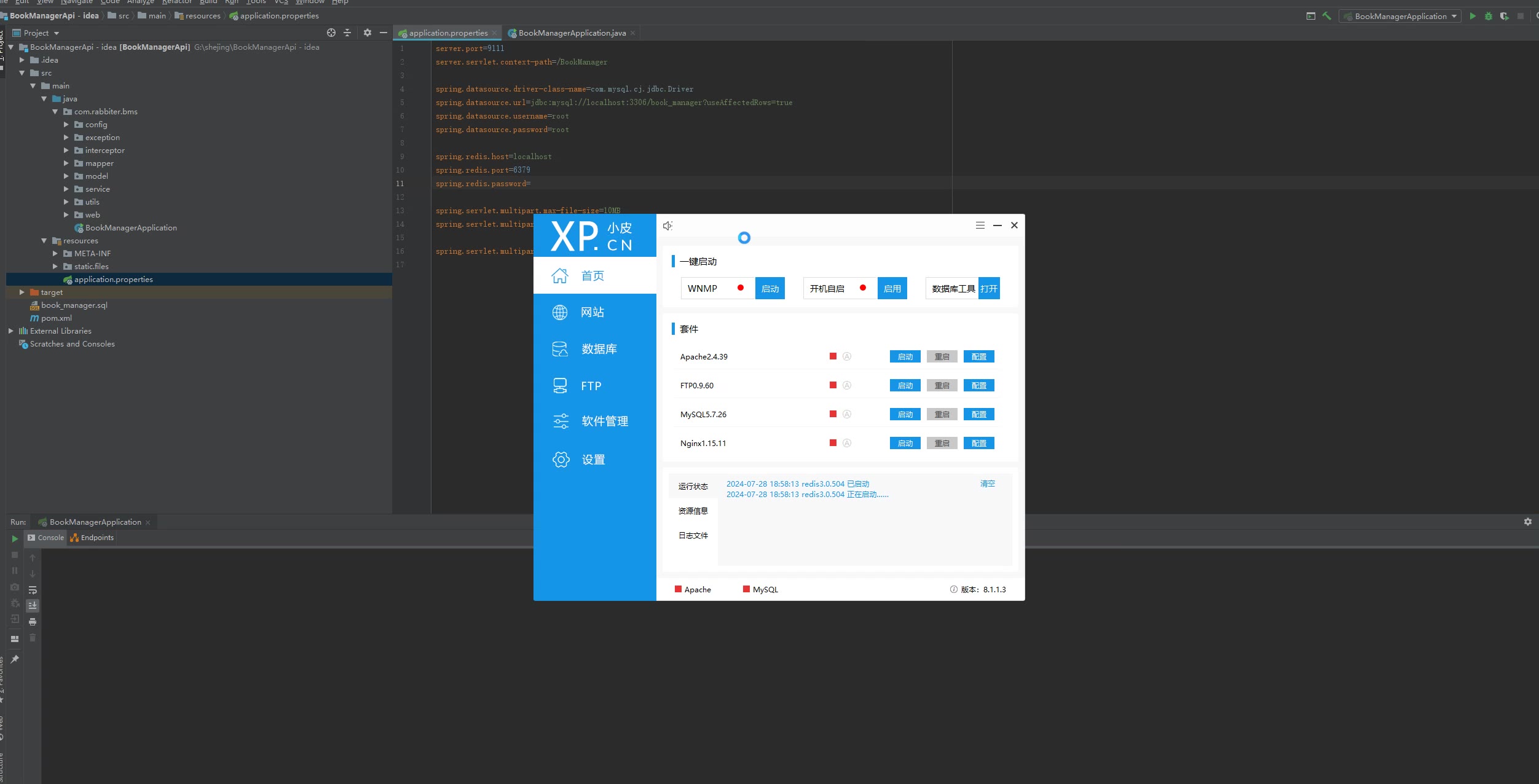Image resolution: width=1539 pixels, height=784 pixels.
Task: Open the Endpoints tab in Run panel
Action: point(92,538)
